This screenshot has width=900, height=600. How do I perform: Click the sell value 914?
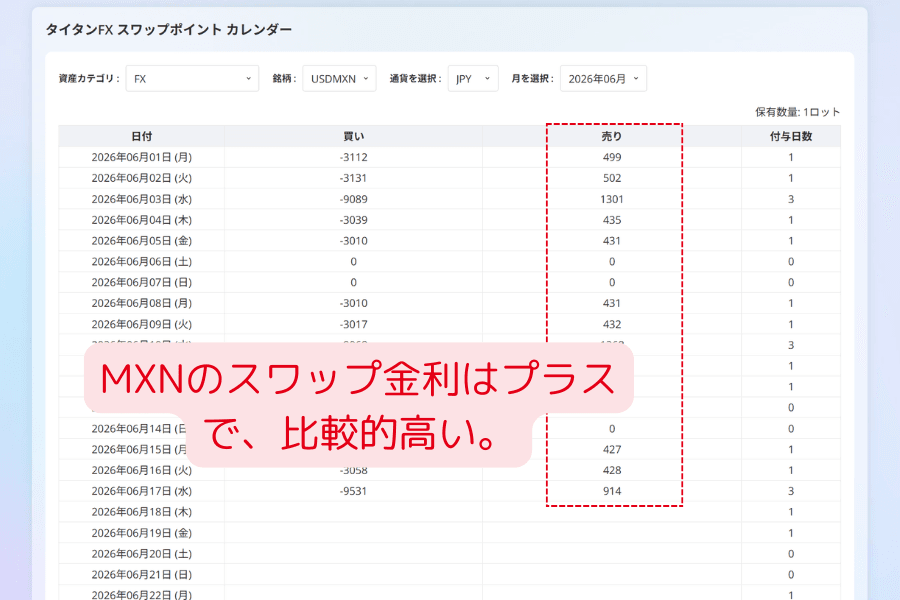[x=612, y=491]
